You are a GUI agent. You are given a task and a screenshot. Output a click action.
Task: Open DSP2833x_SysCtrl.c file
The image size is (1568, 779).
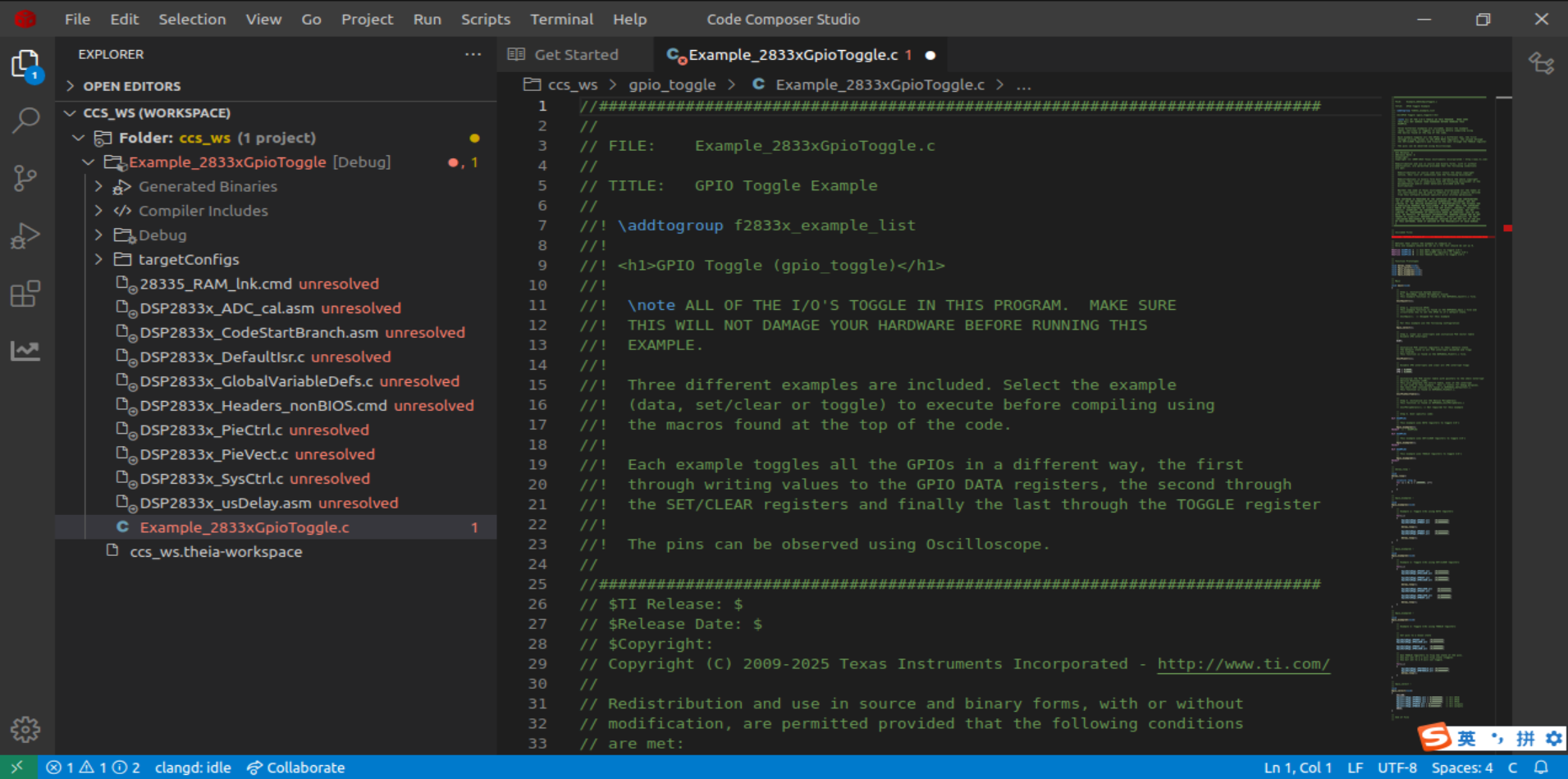pos(212,478)
